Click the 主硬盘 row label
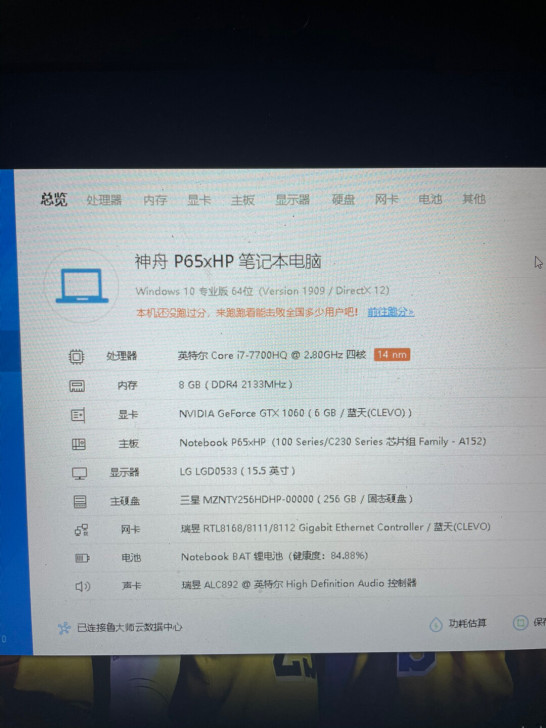 [x=125, y=501]
